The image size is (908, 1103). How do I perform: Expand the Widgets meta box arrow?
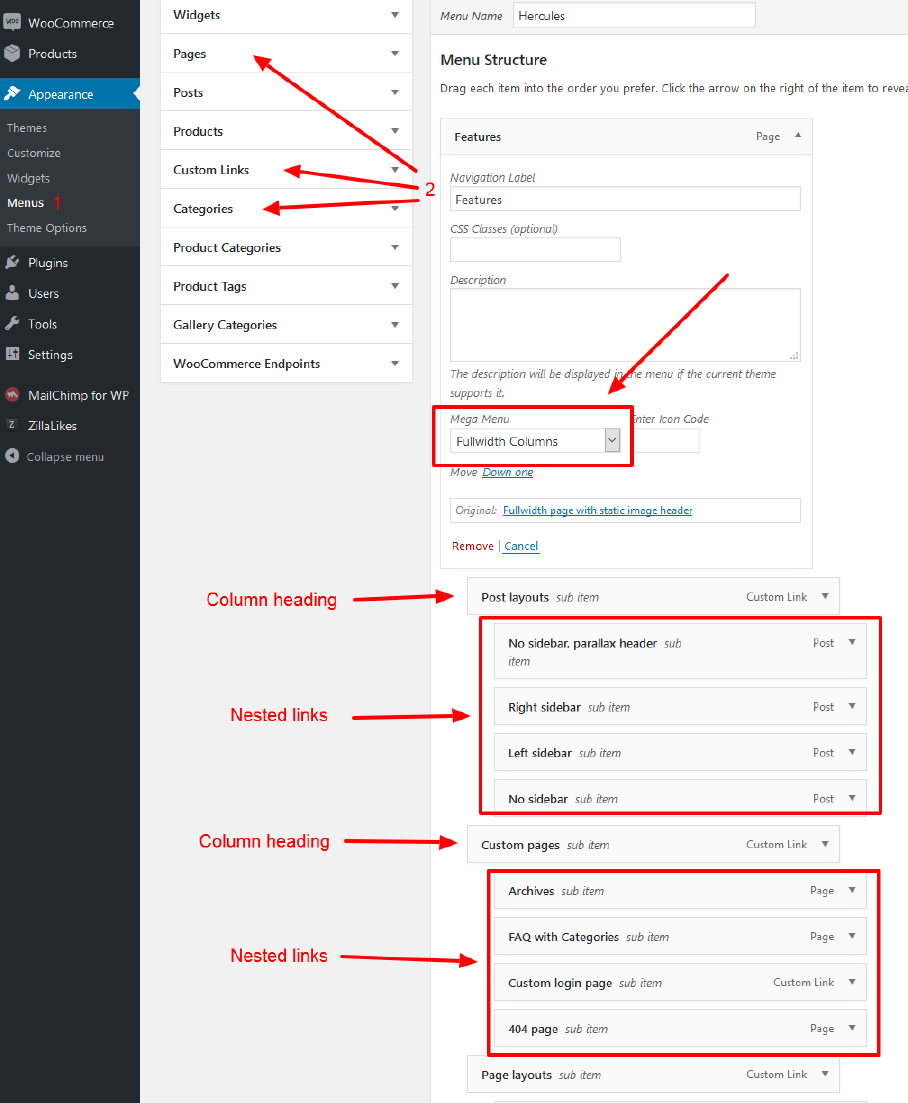pos(395,15)
